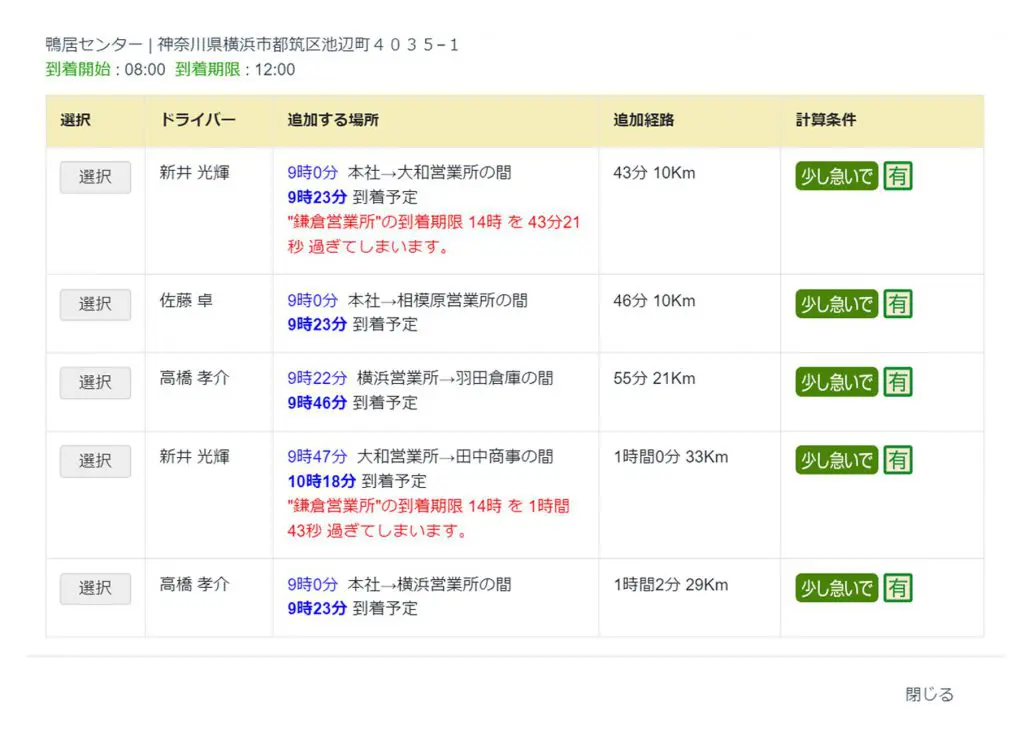This screenshot has width=1024, height=736.
Task: Click the 有 icon in the 羽田倉庫 route row
Action: pyautogui.click(x=897, y=382)
